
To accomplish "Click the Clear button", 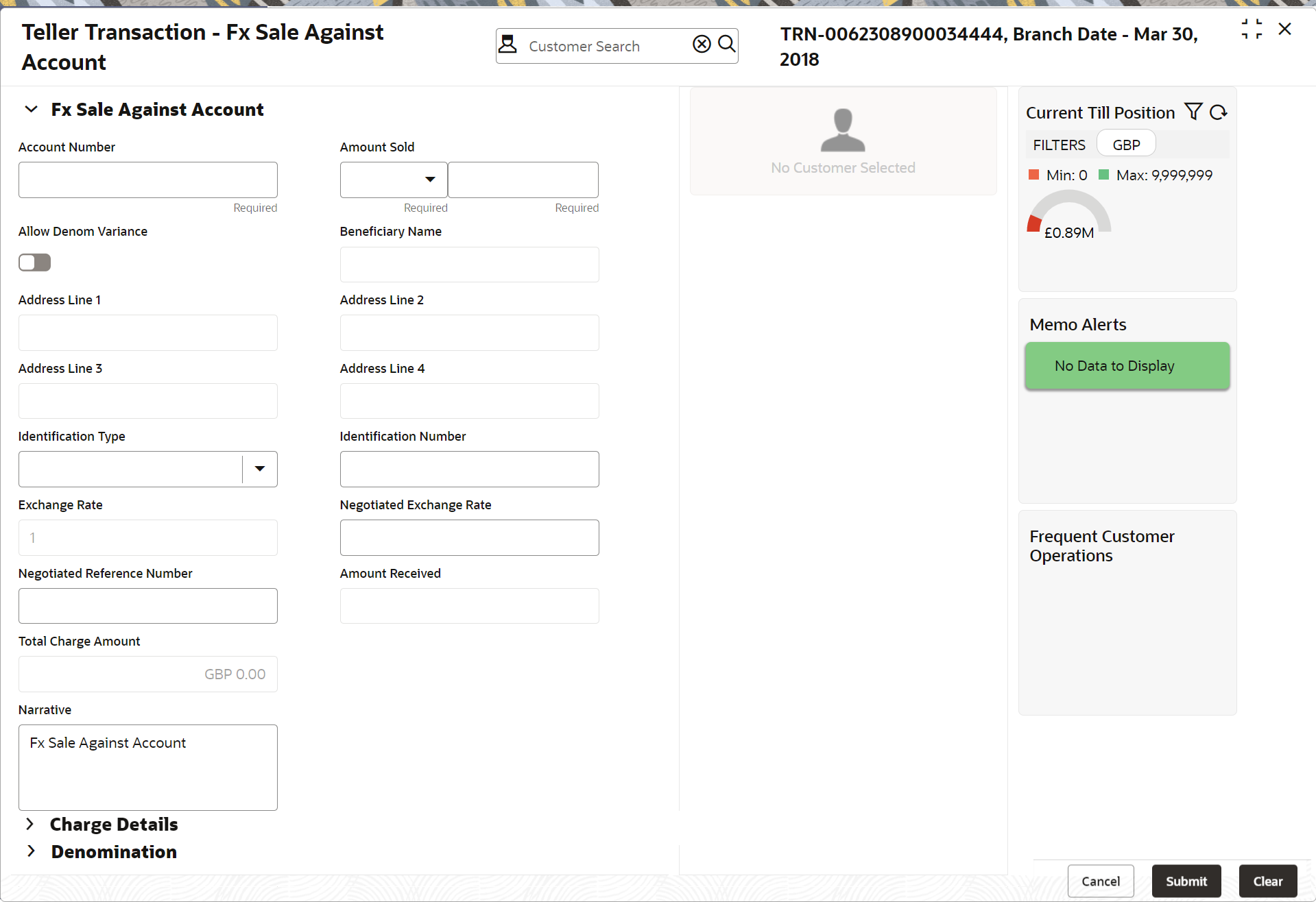I will (1267, 881).
